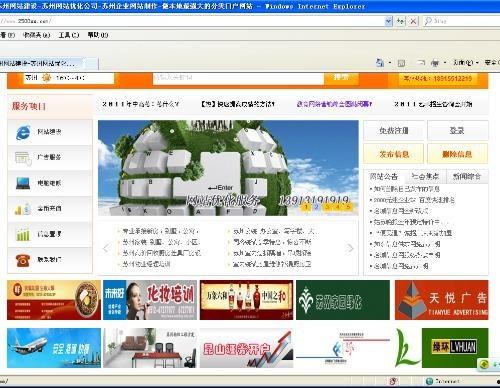Click the airplane advertisement banner

pyautogui.click(x=54, y=348)
